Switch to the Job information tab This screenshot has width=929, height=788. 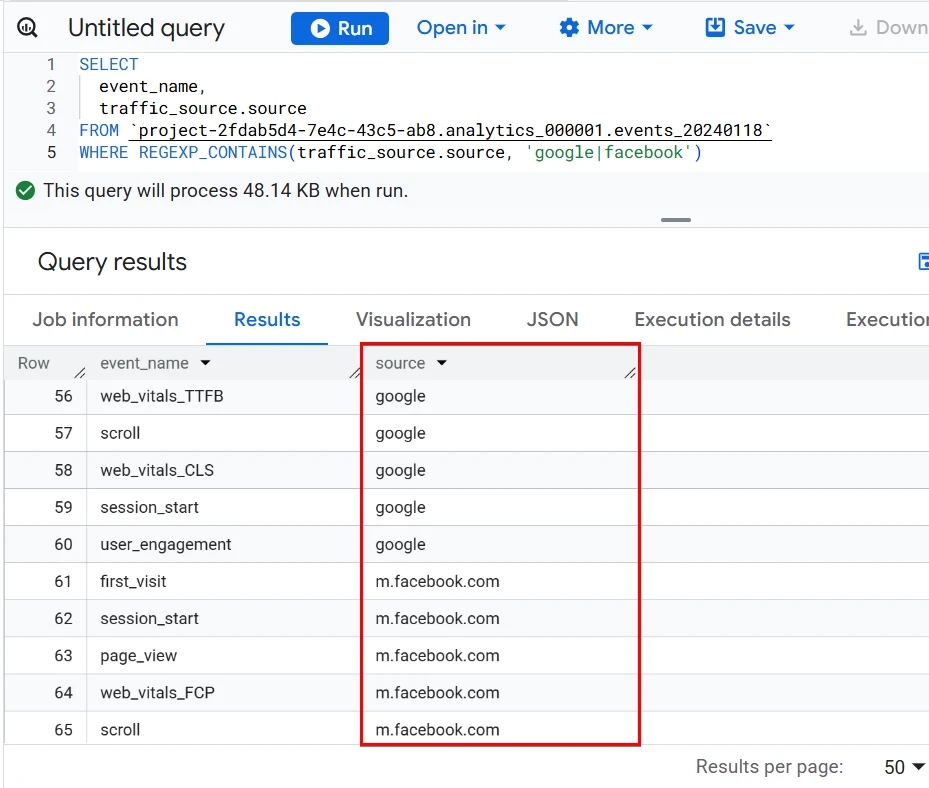point(105,320)
